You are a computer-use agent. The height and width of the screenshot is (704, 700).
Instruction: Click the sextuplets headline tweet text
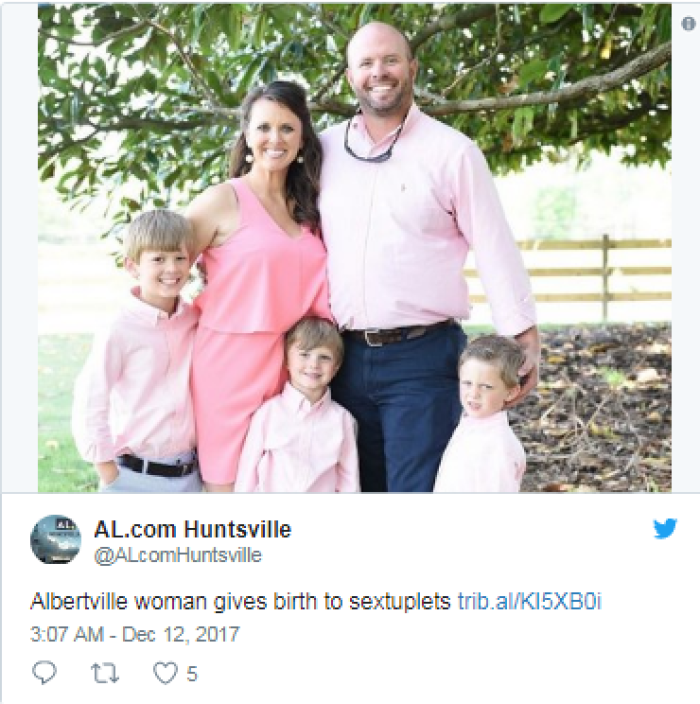[x=240, y=601]
